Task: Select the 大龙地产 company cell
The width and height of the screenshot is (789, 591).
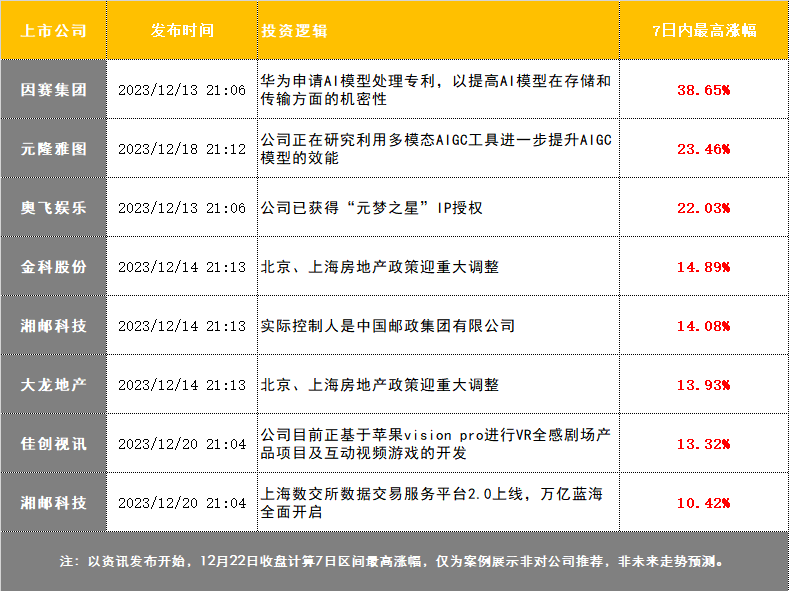Action: coord(53,385)
